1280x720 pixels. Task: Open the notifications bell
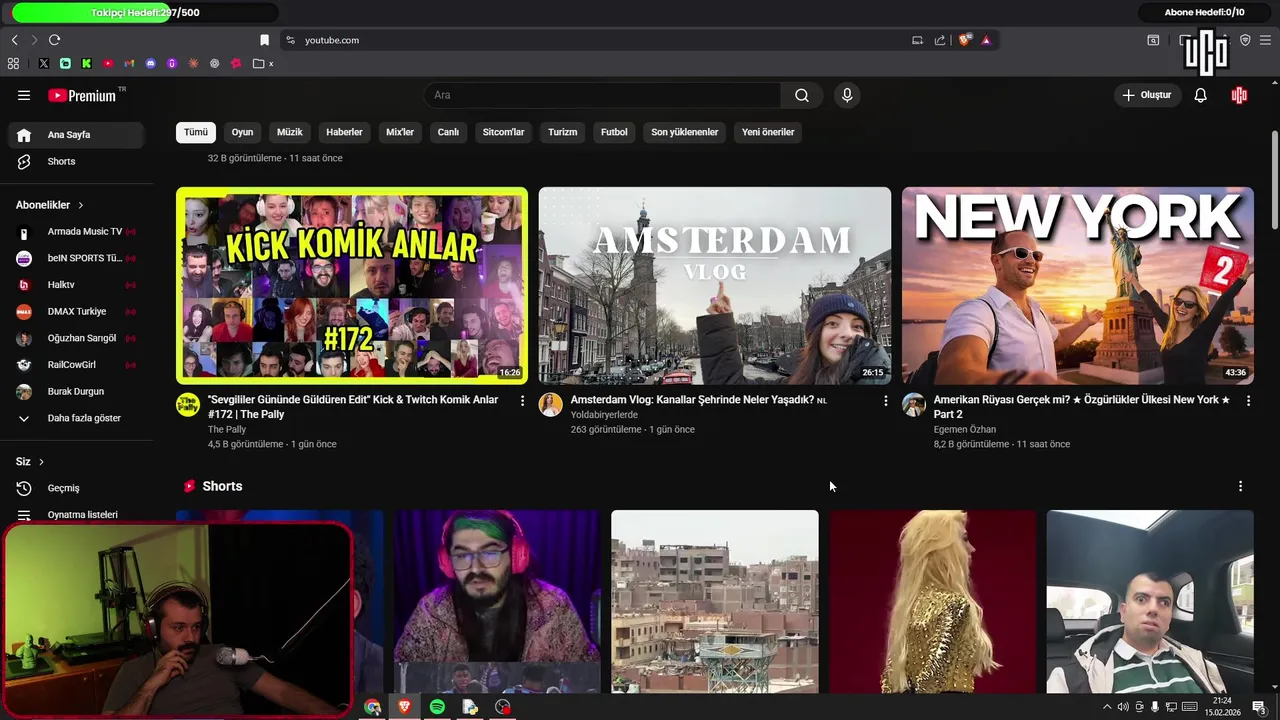tap(1200, 95)
